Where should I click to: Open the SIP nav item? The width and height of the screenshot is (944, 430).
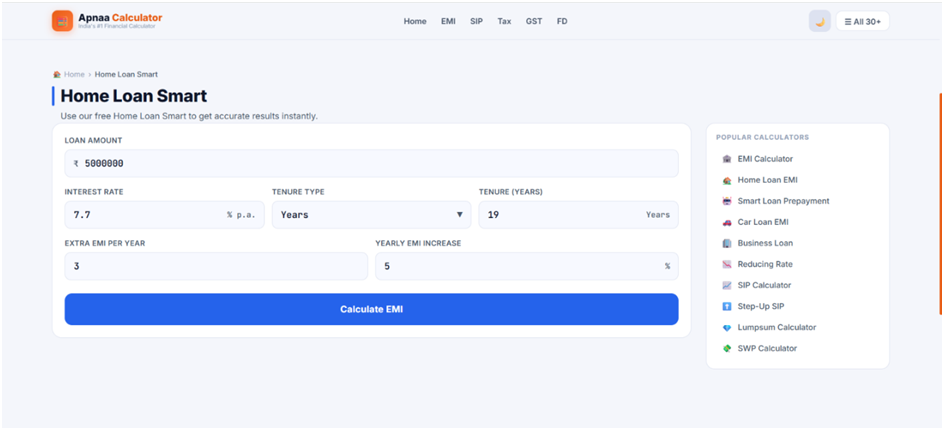(x=476, y=21)
